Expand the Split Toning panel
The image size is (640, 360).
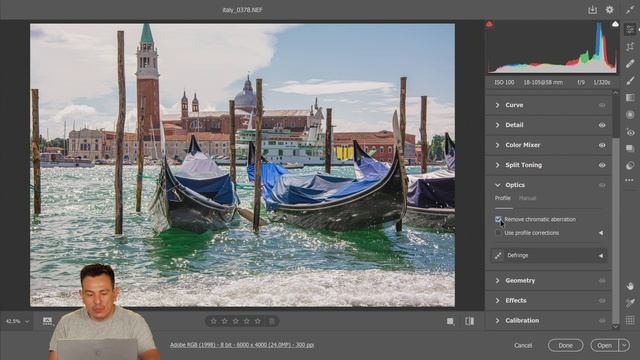coord(497,165)
